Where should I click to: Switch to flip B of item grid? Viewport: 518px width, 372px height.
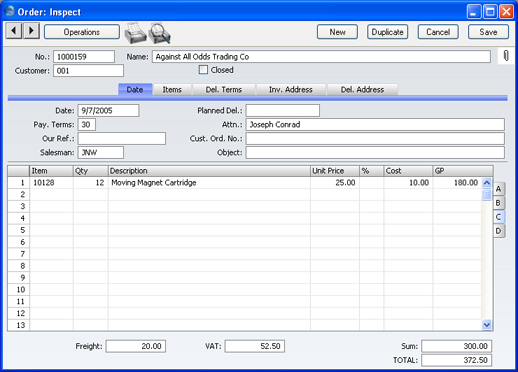click(499, 203)
